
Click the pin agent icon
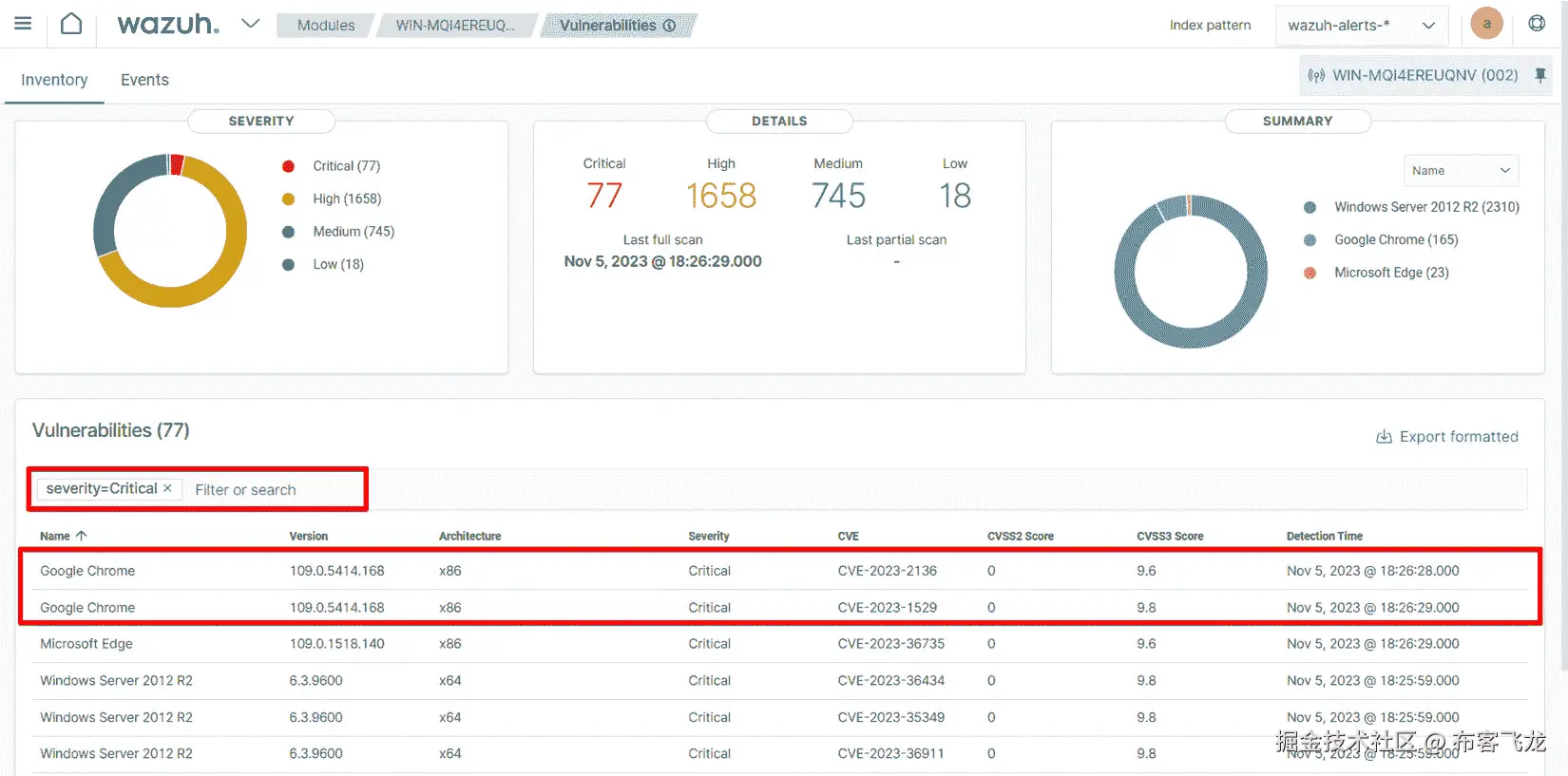coord(1540,75)
